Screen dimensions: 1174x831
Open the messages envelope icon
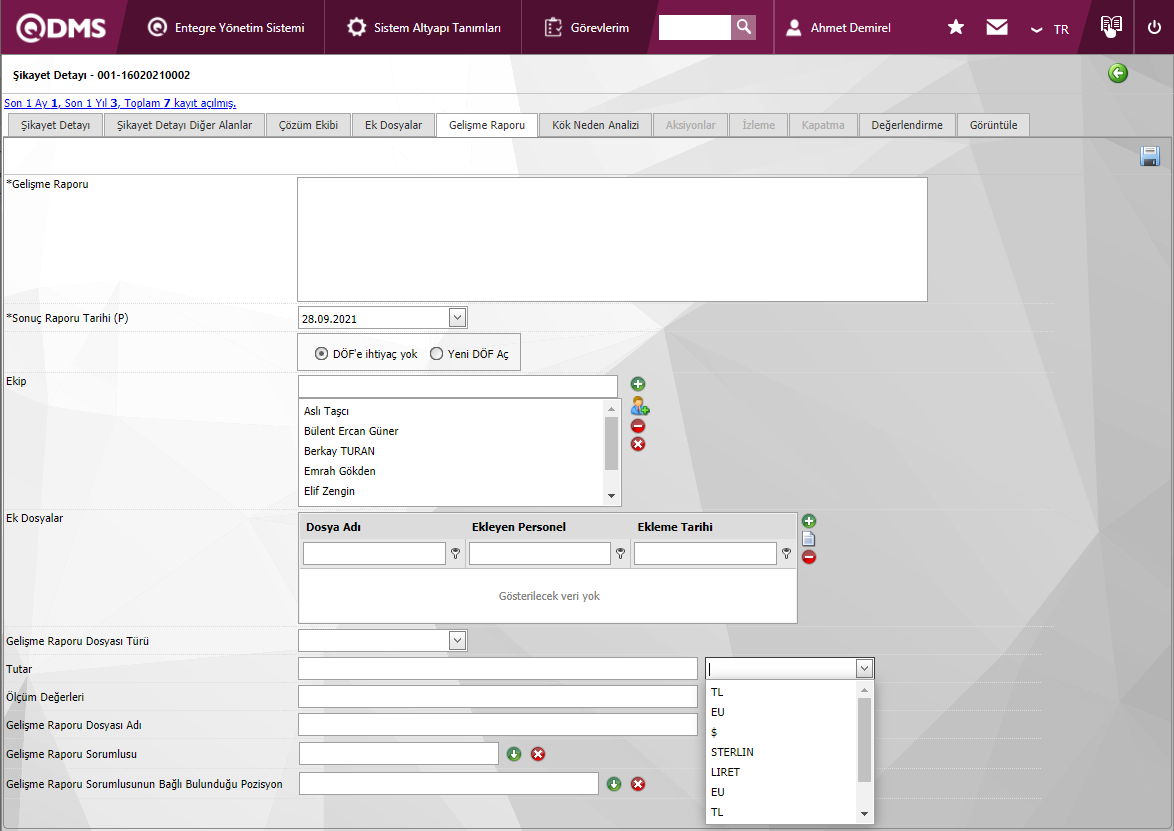point(996,27)
